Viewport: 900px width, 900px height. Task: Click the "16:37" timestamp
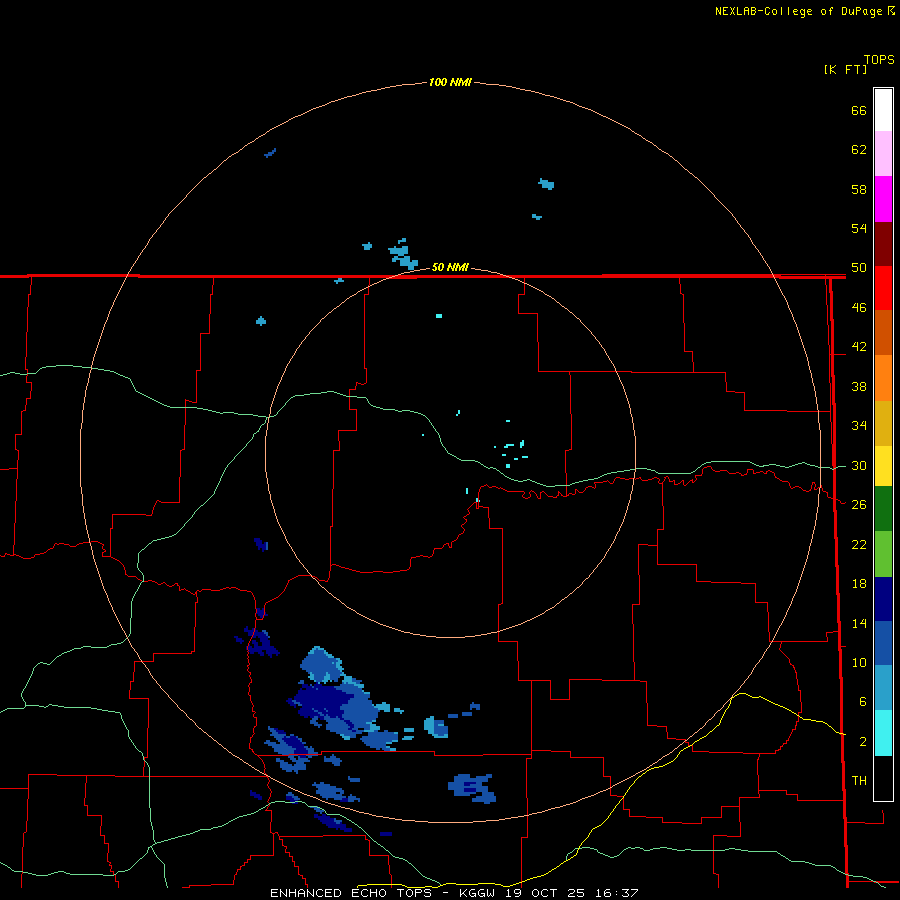(616, 893)
